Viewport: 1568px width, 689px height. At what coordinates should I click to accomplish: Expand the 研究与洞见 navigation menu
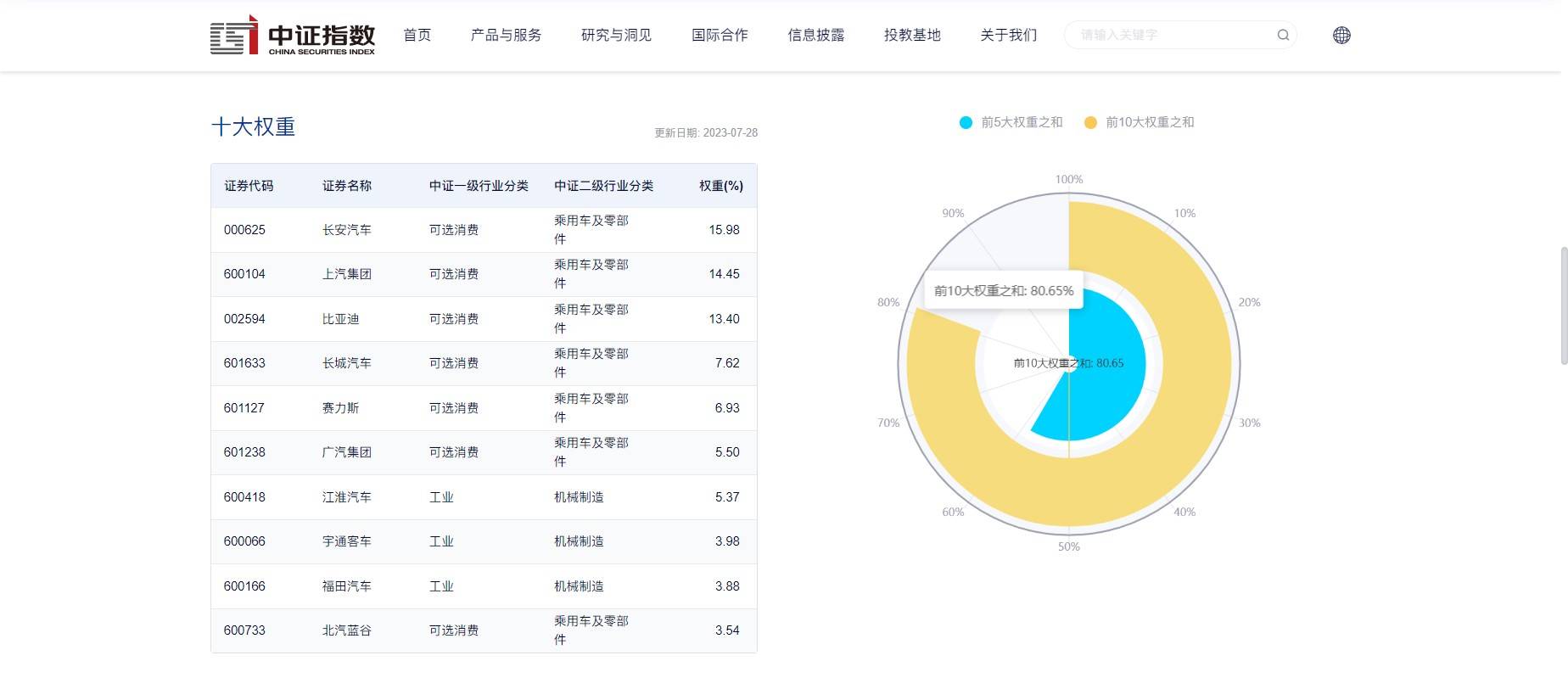[616, 35]
